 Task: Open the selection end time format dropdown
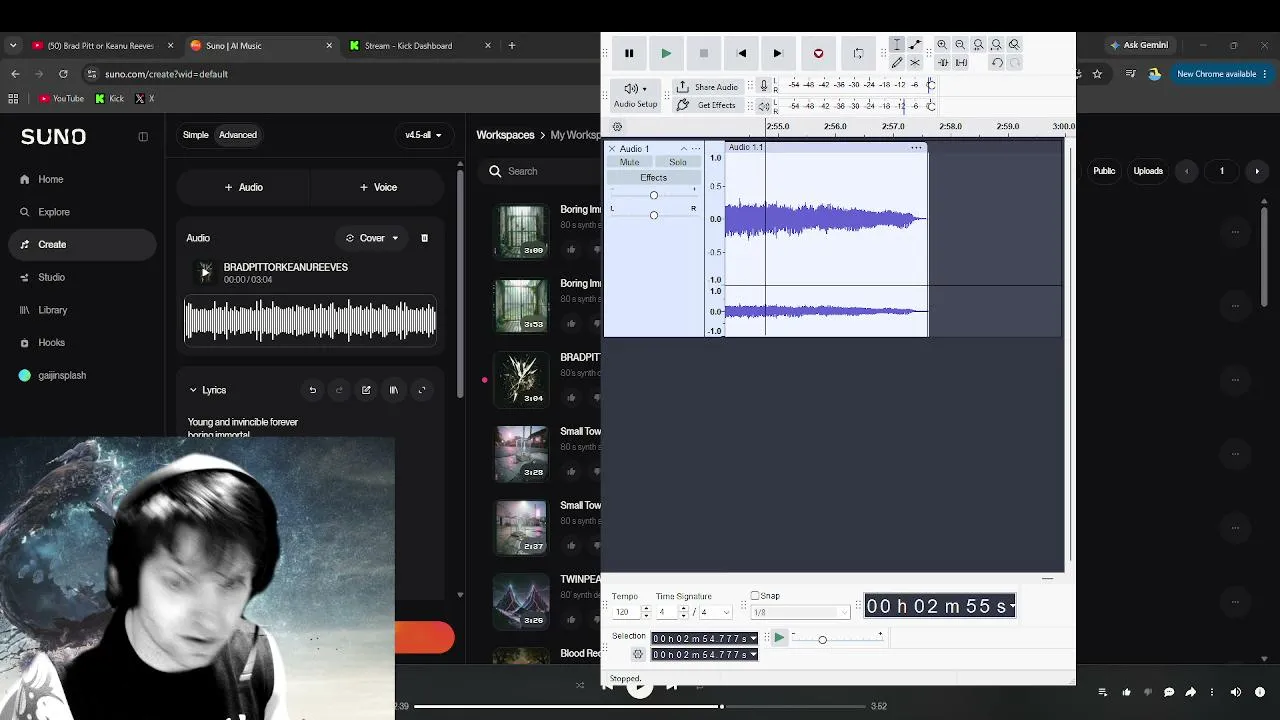[x=753, y=655]
